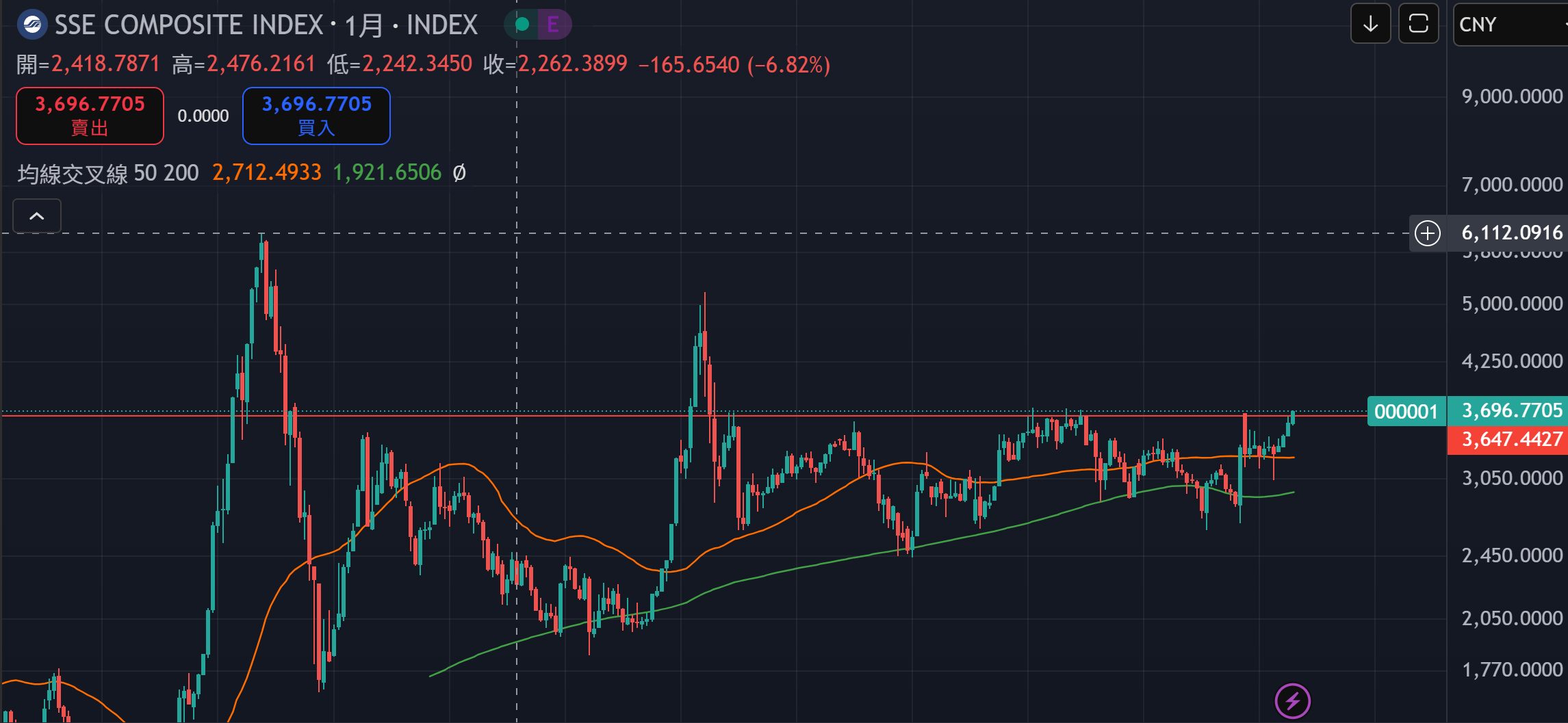Click the 6,112.0916 crosshair price label

click(1512, 233)
